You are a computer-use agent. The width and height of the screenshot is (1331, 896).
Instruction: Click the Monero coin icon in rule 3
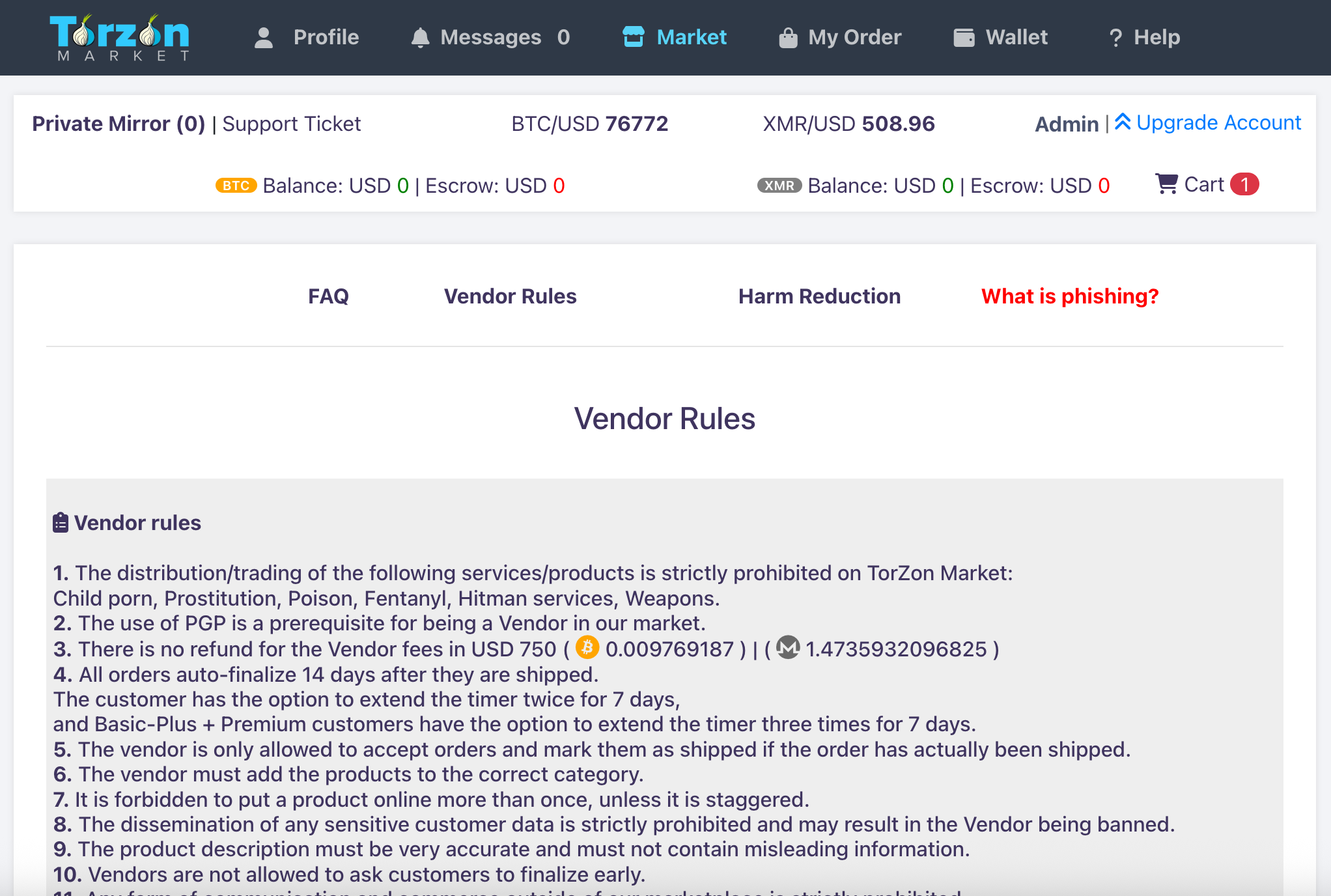coord(788,647)
